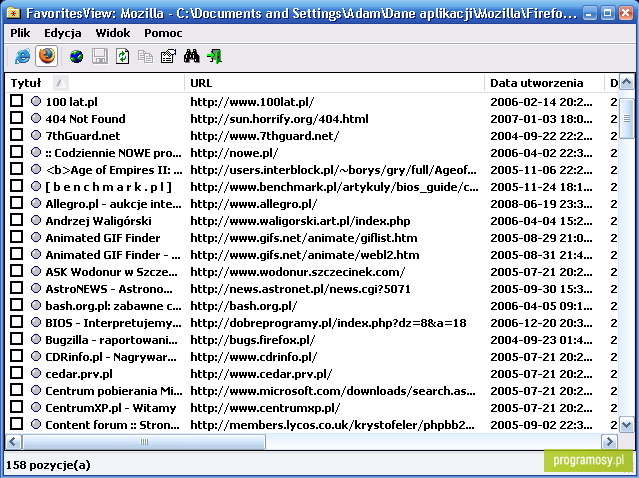Image resolution: width=639 pixels, height=478 pixels.
Task: Click bookmark icon of Bugzilla row
Action: coord(36,339)
